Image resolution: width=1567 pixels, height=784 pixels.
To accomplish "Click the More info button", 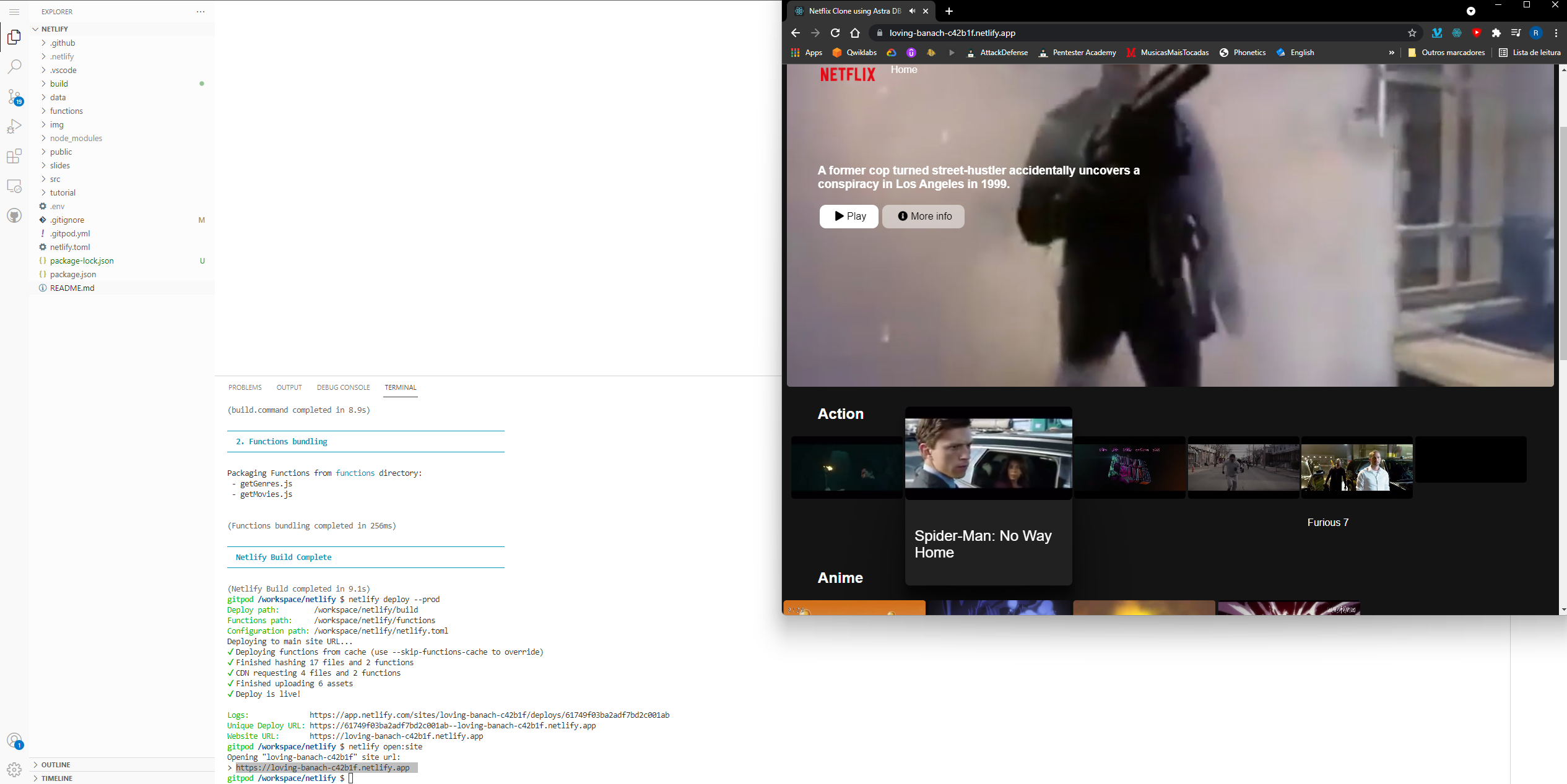I will tap(923, 216).
